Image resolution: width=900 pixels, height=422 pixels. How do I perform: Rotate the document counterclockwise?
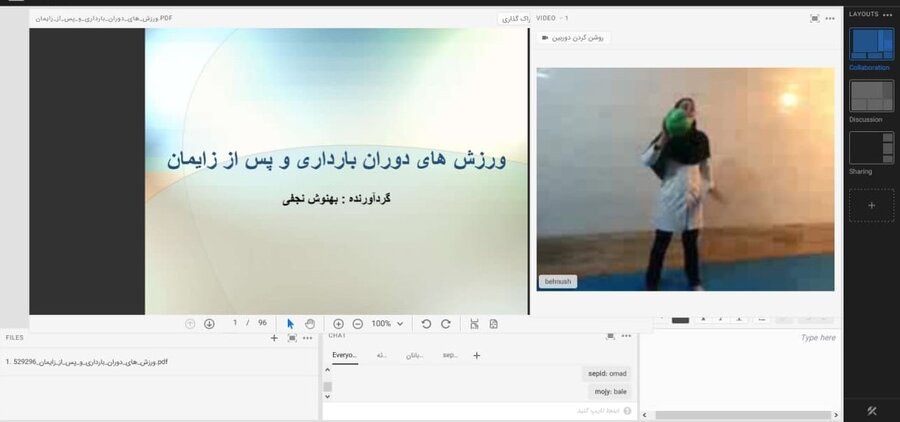click(426, 324)
